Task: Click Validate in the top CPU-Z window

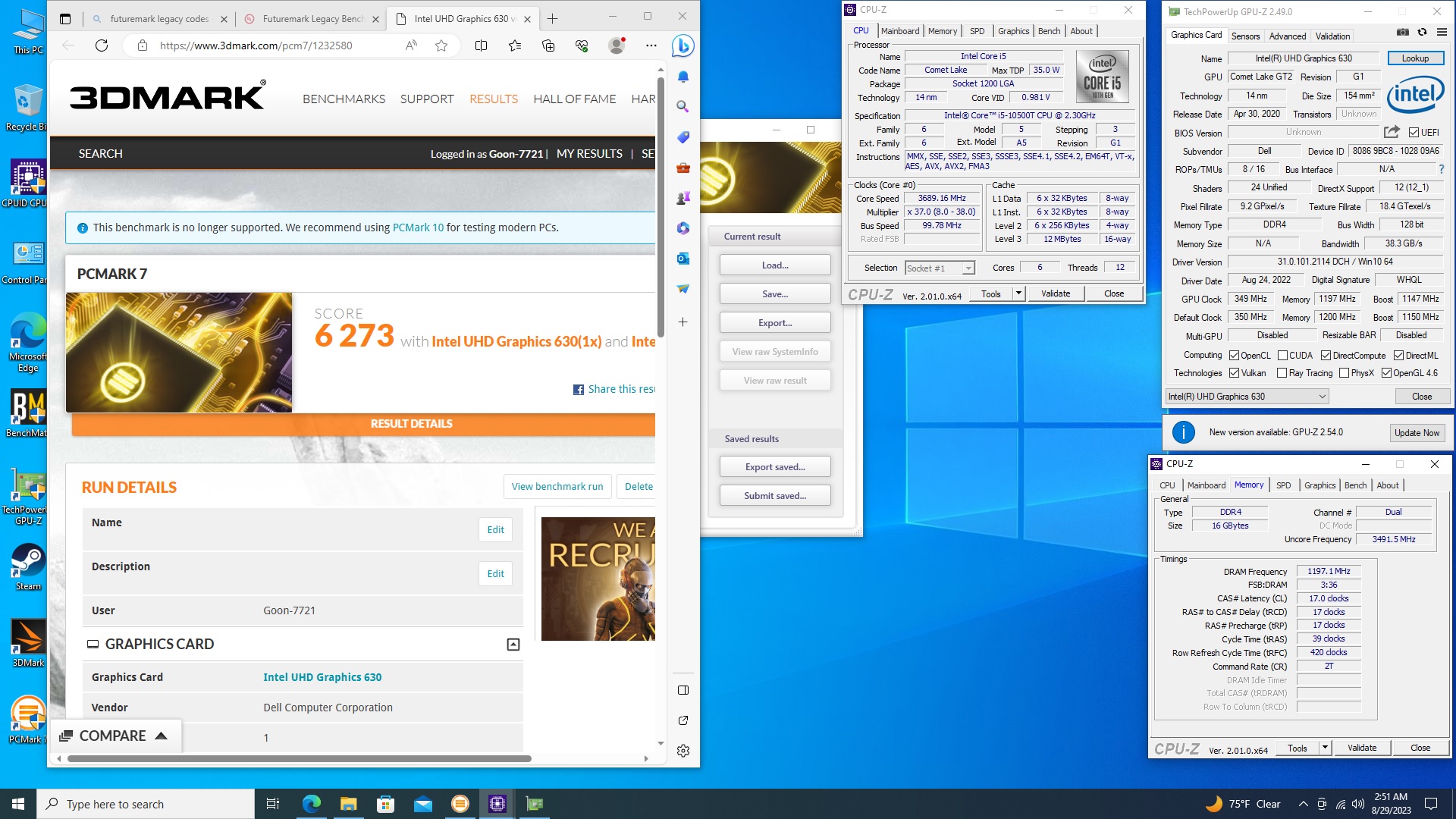Action: [1056, 293]
